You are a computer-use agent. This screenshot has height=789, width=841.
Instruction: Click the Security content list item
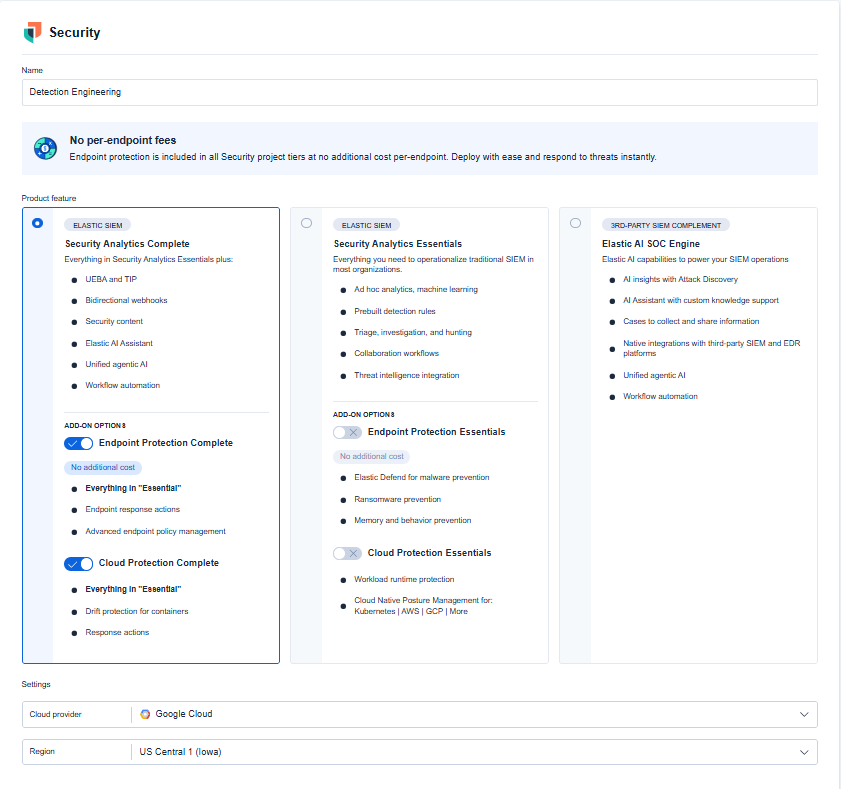(114, 321)
